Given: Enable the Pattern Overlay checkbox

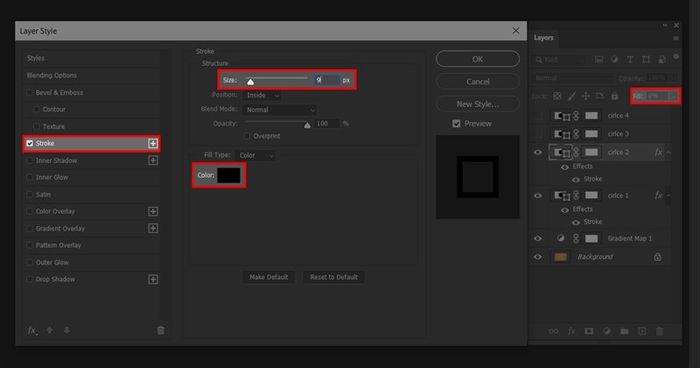Looking at the screenshot, I should pyautogui.click(x=30, y=245).
